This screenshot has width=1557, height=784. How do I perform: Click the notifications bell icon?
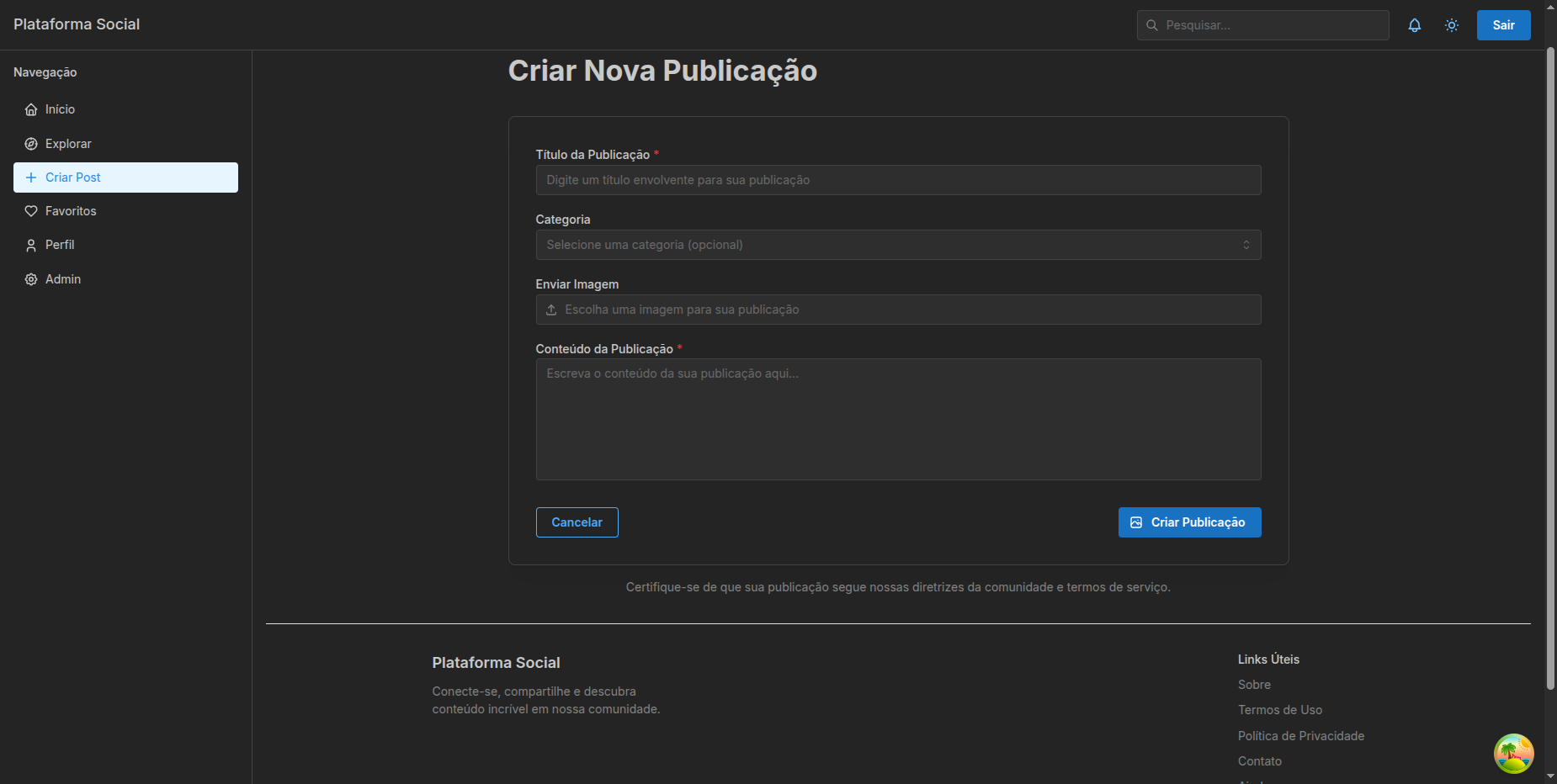pyautogui.click(x=1414, y=25)
